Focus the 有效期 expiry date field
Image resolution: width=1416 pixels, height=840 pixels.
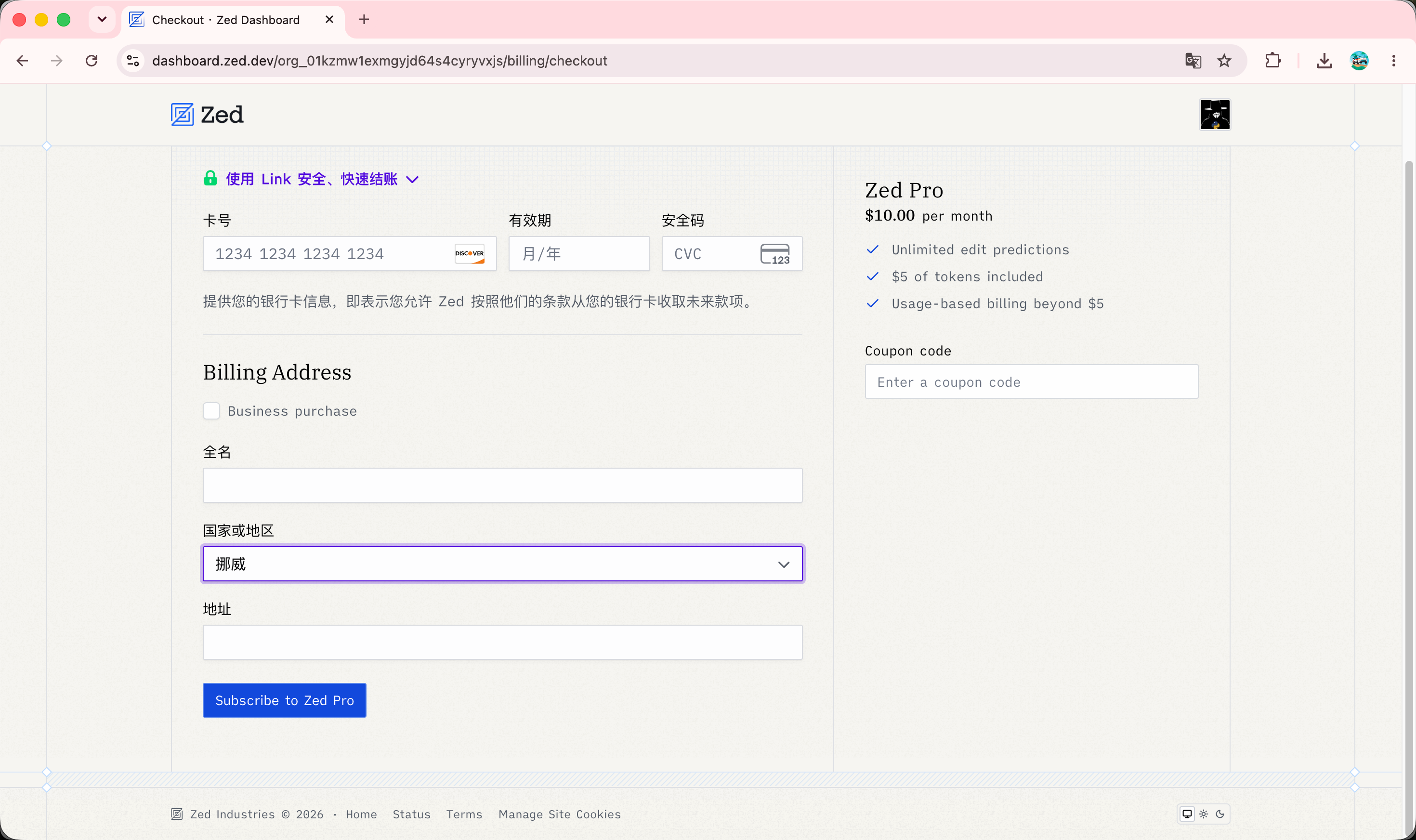579,253
